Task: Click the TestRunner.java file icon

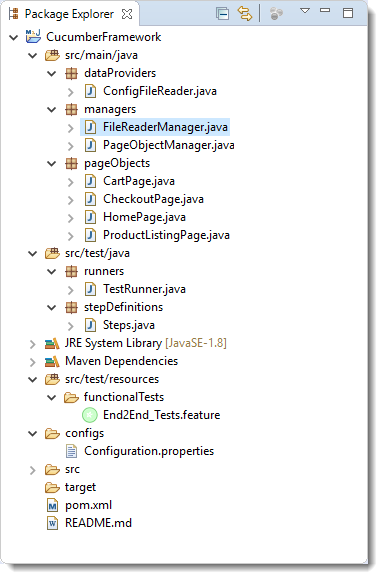Action: tap(90, 289)
